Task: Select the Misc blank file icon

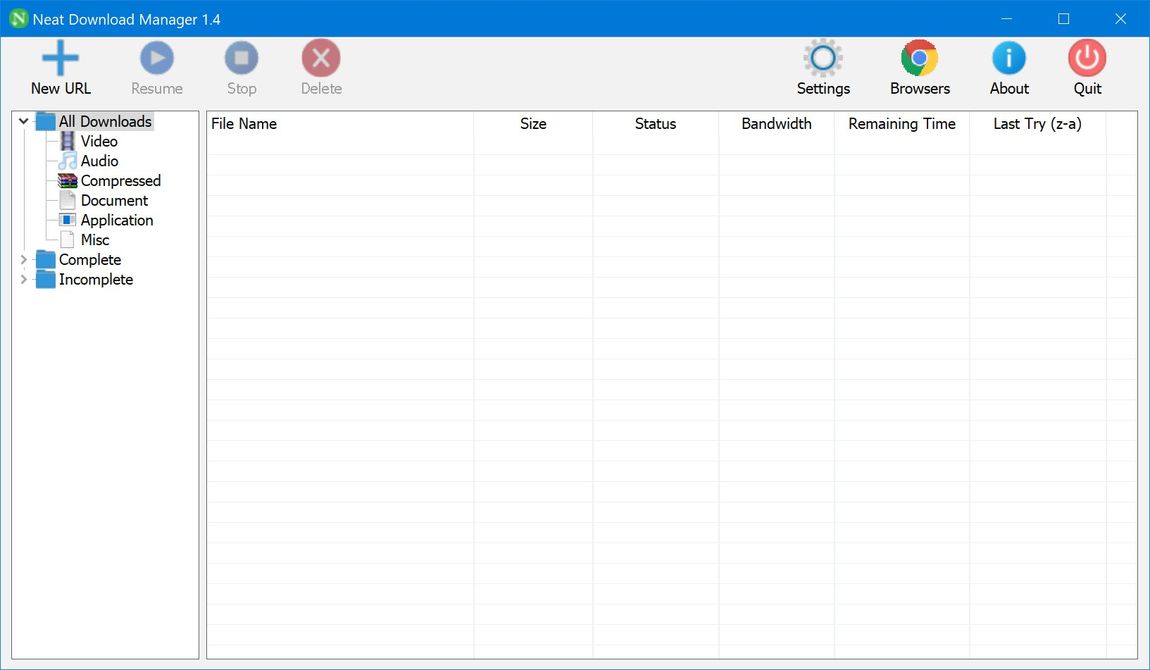Action: (67, 240)
